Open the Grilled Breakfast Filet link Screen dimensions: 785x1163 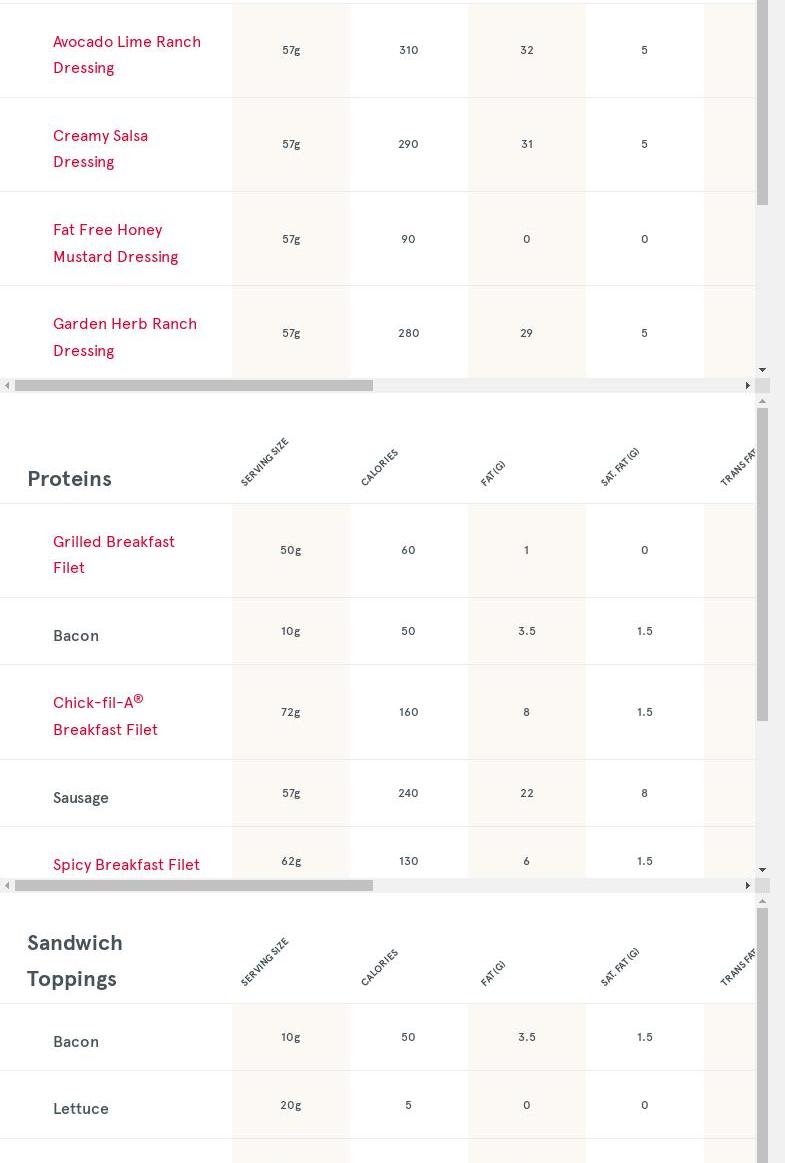pos(113,555)
